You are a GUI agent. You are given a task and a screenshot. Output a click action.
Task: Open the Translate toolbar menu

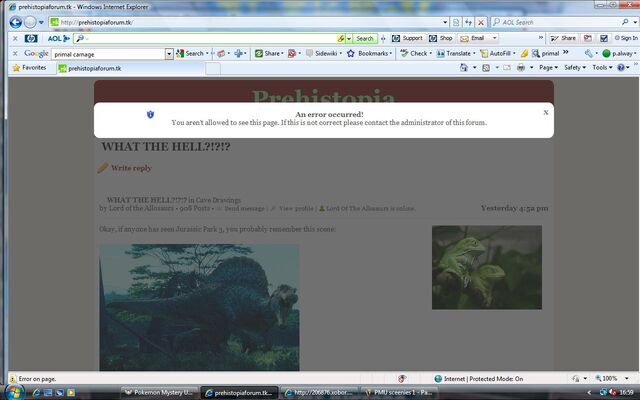pyautogui.click(x=455, y=53)
